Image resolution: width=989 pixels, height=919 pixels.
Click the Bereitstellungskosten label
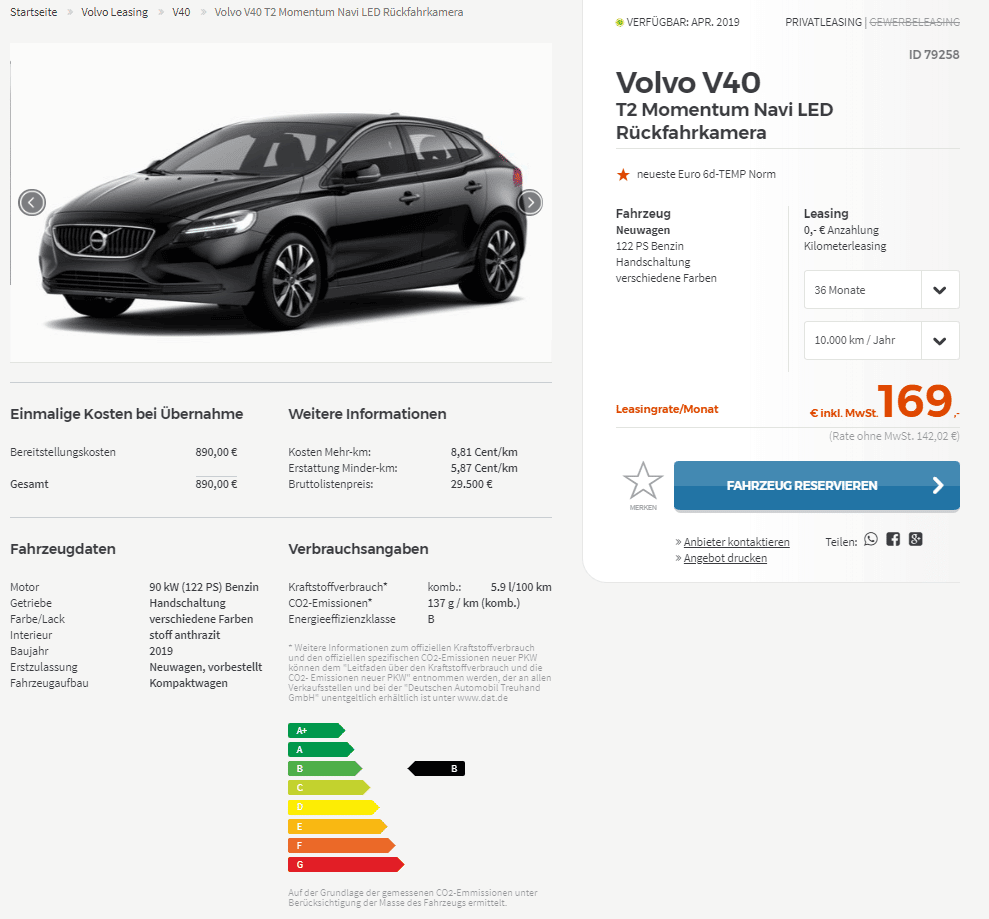pos(63,452)
